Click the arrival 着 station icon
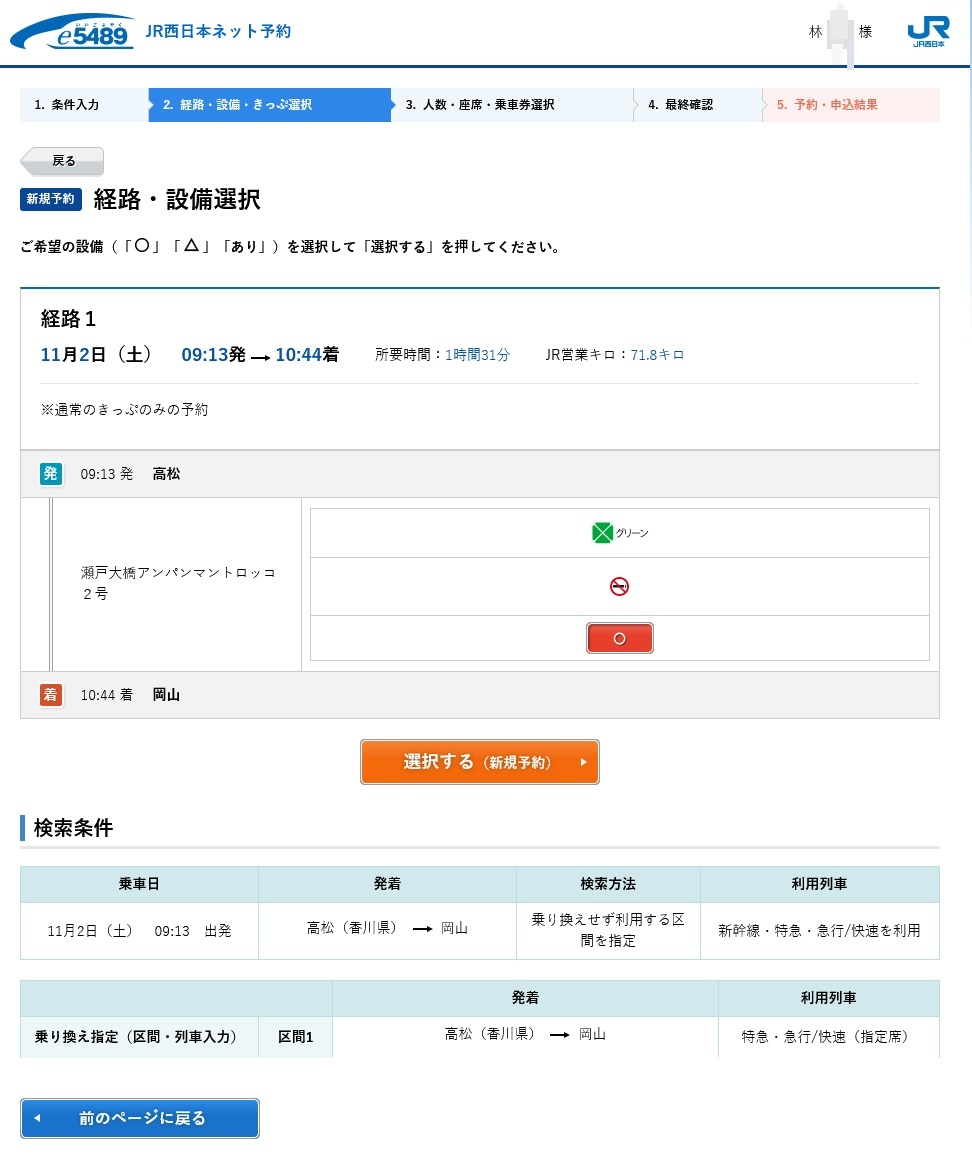Screen dimensions: 972x1153 pyautogui.click(x=51, y=695)
